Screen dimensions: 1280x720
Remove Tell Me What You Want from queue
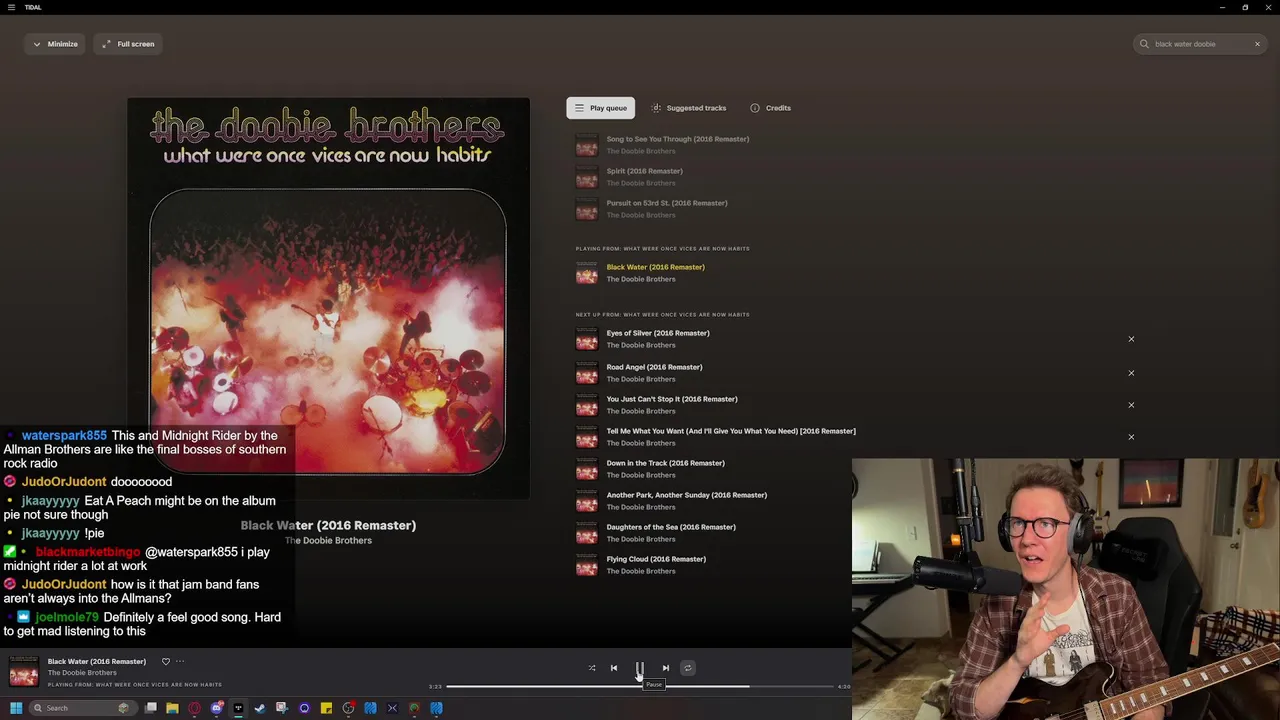(x=1131, y=437)
